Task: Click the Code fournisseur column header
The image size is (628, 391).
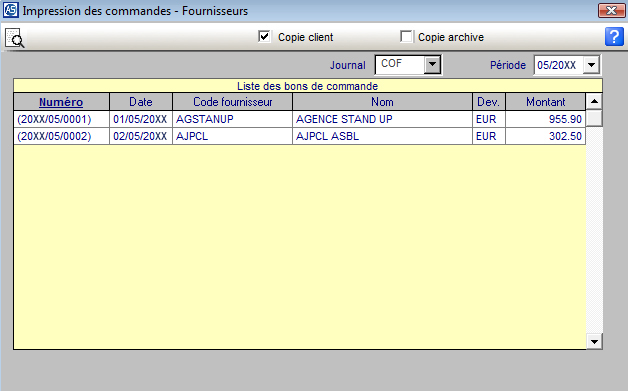Action: tap(233, 102)
